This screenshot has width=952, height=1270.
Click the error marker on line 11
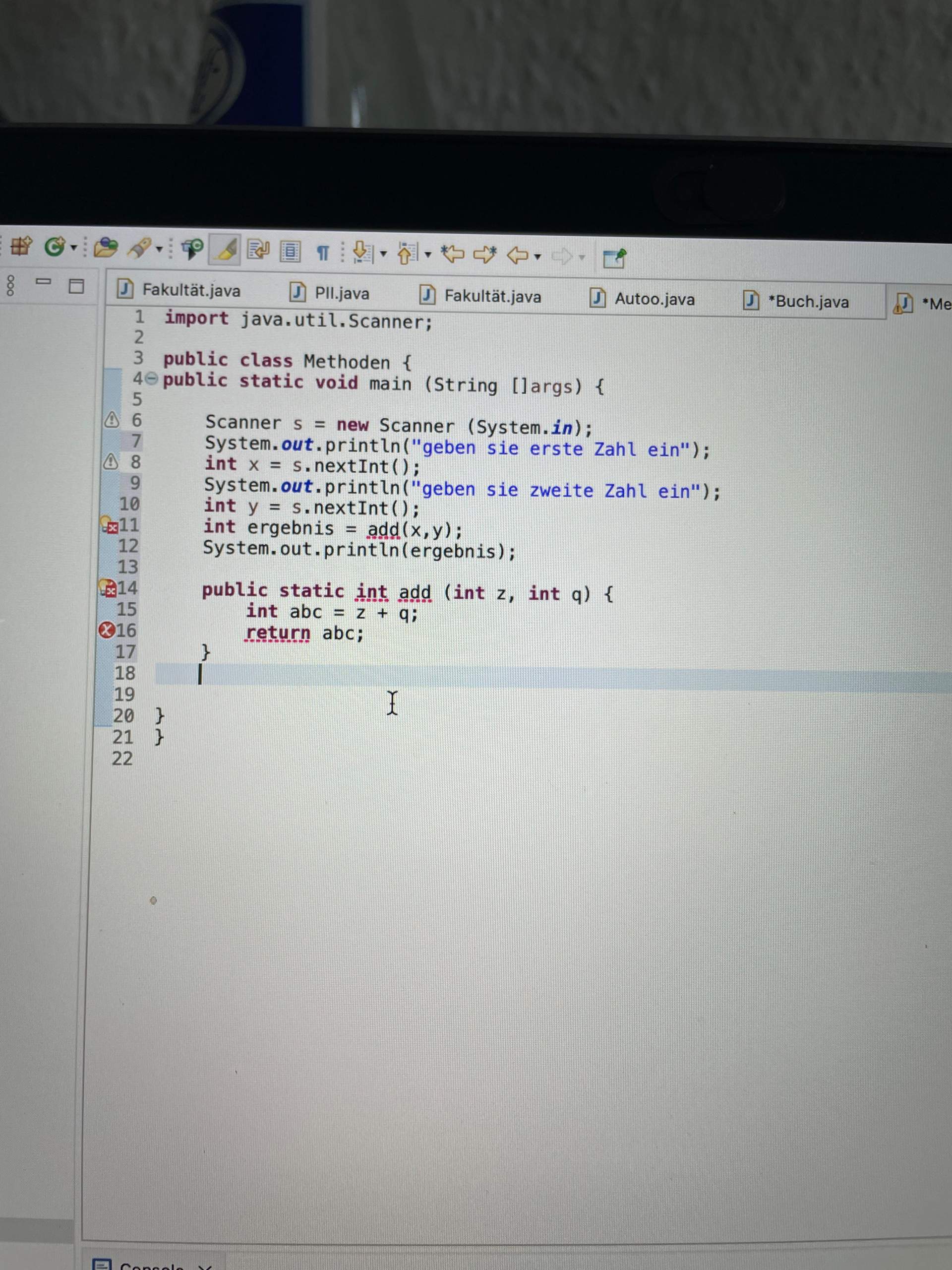coord(113,527)
